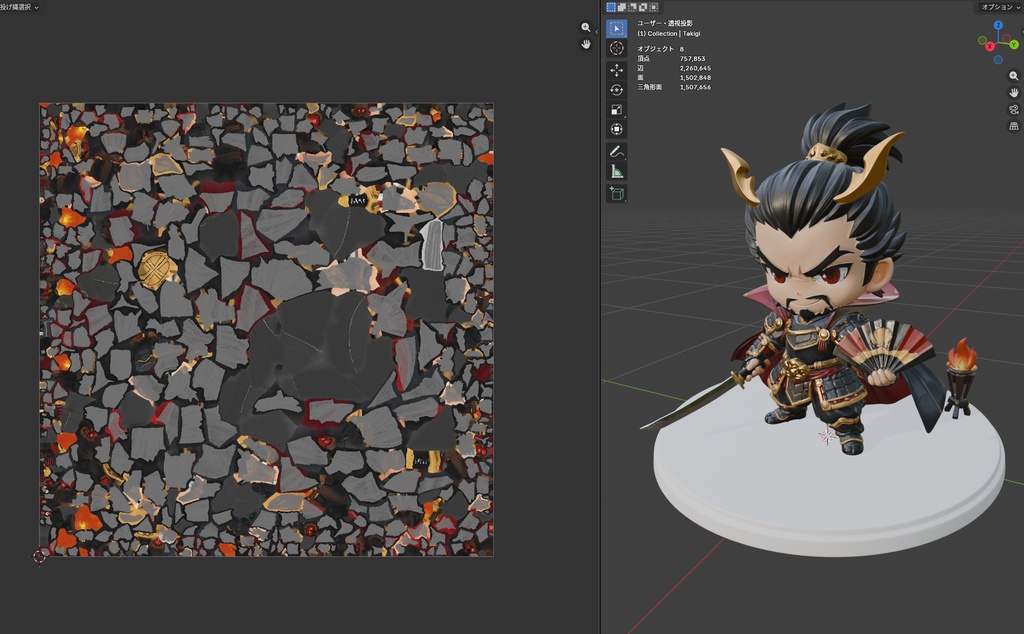
Task: Click the gold crest UV island in texture
Action: (x=156, y=268)
